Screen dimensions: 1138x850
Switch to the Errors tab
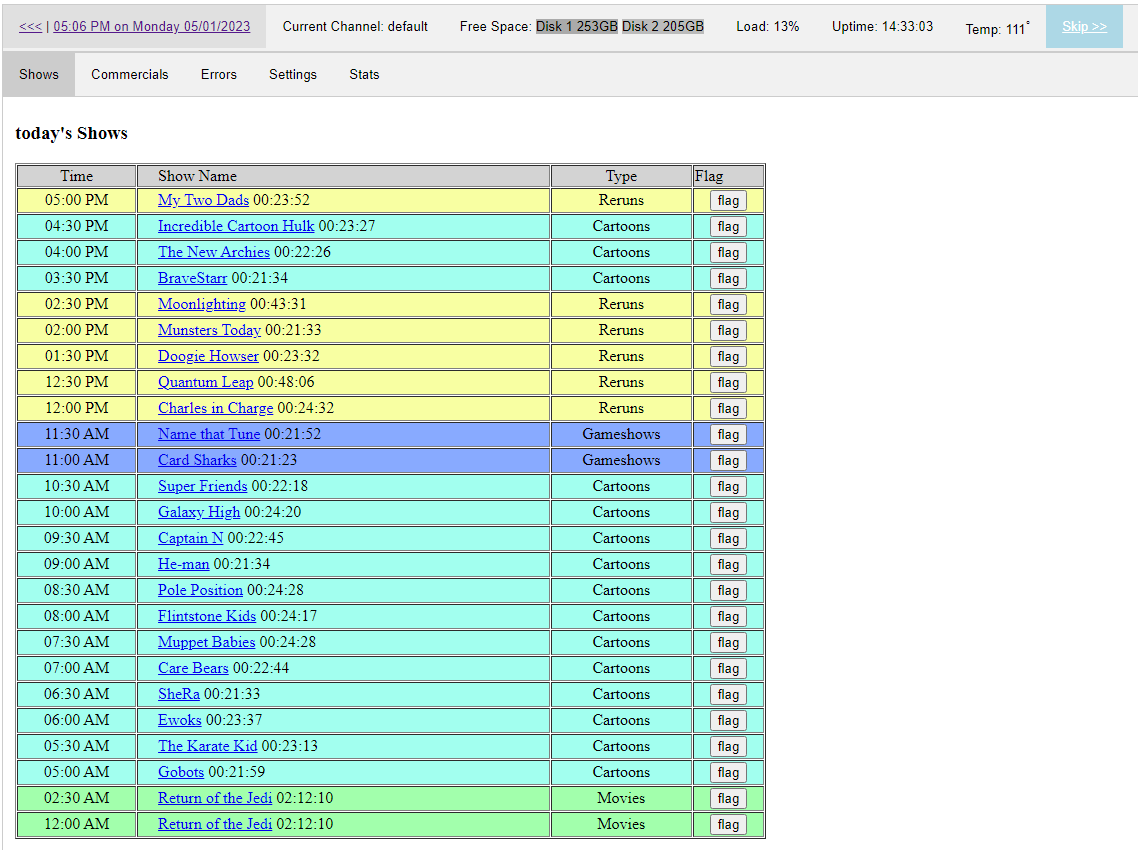pos(218,75)
